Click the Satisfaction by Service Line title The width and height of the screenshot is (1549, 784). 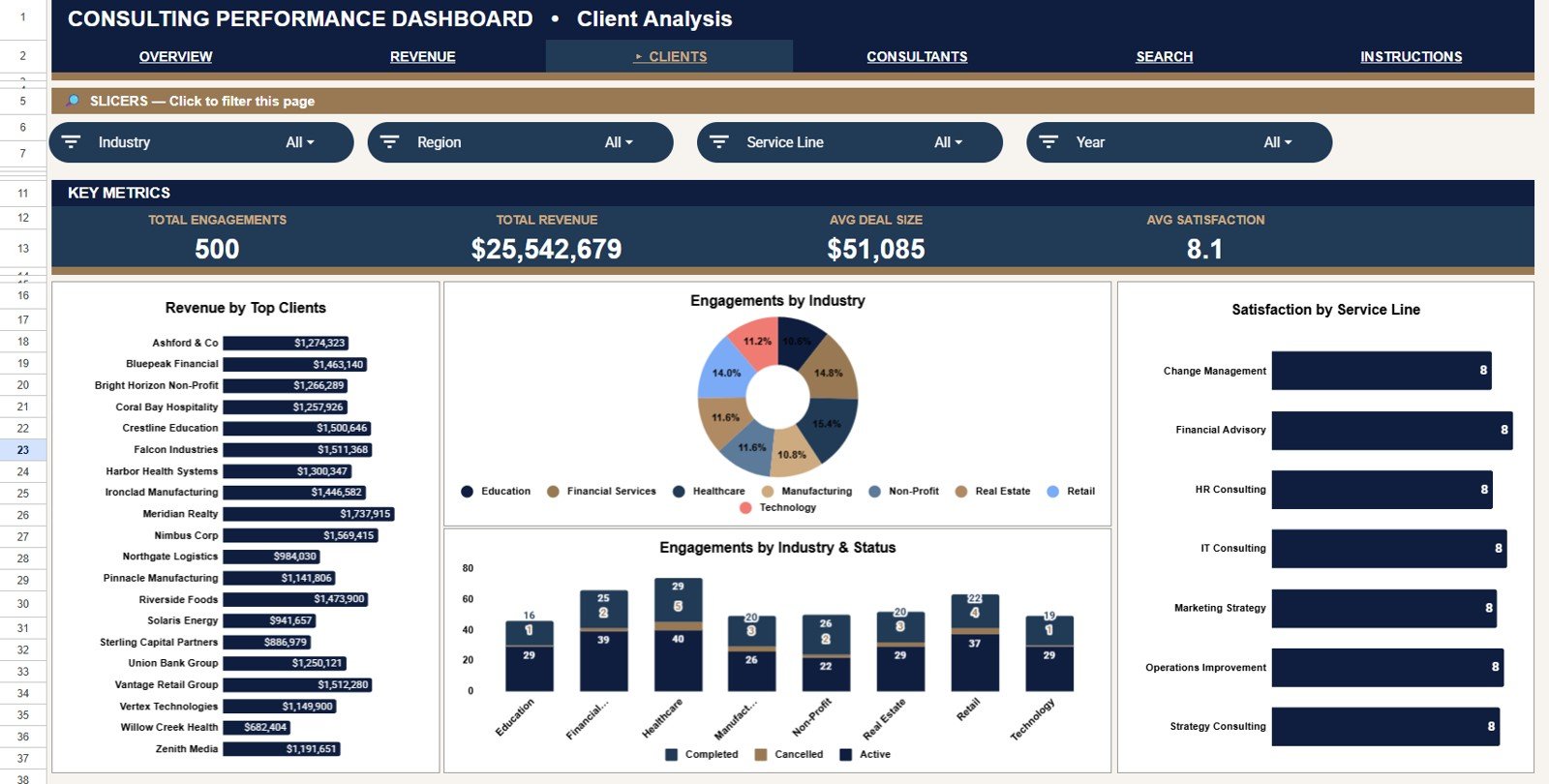1326,310
